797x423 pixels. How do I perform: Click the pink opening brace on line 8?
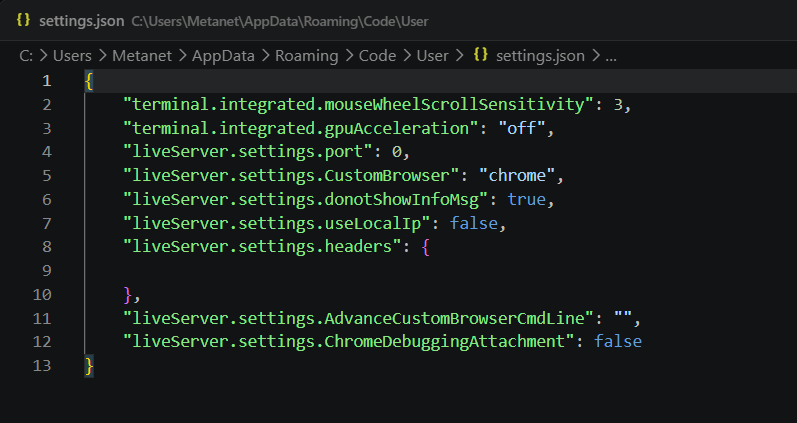click(425, 247)
